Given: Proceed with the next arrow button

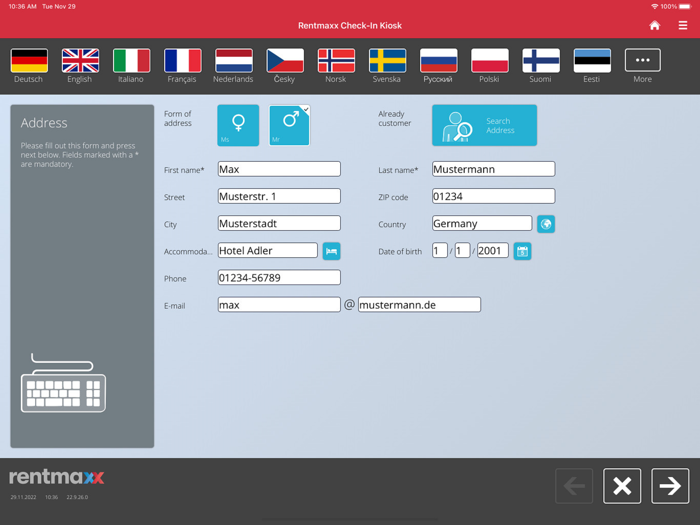Looking at the screenshot, I should 670,486.
